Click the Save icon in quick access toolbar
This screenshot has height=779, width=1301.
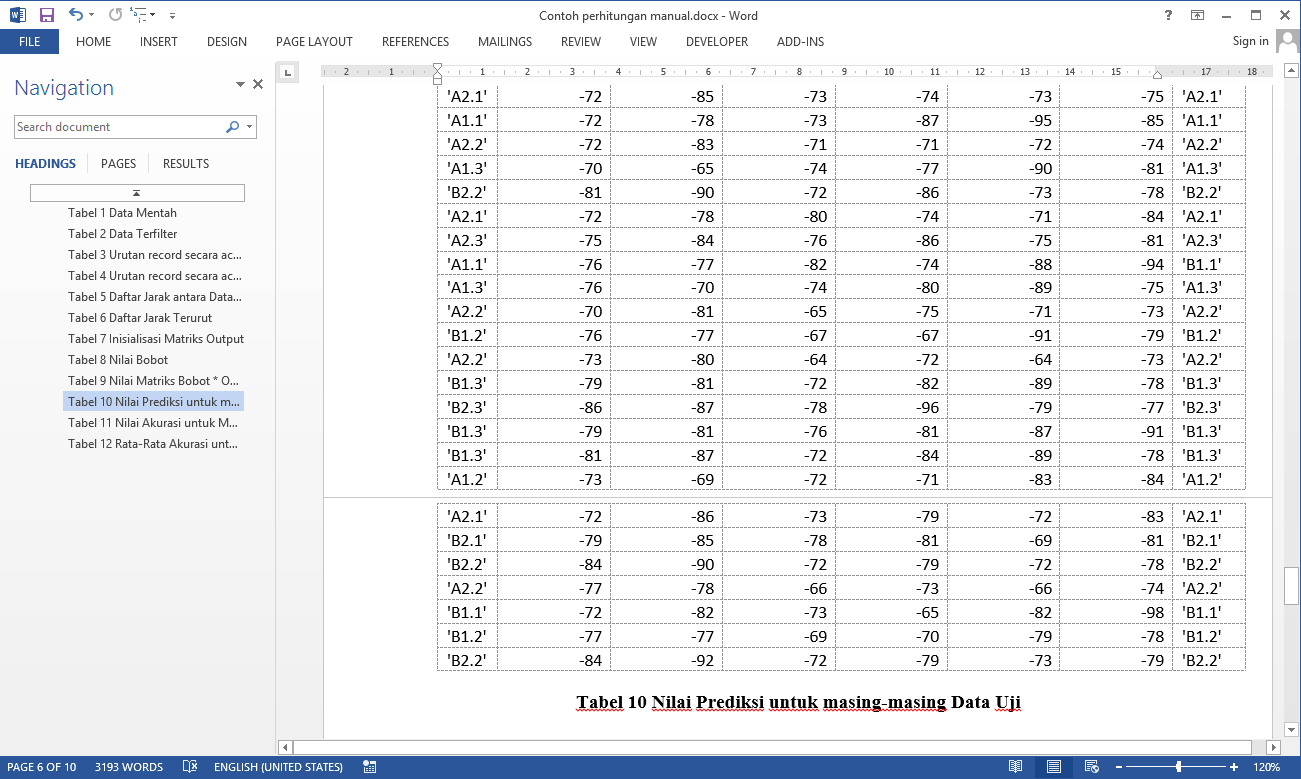(x=47, y=15)
